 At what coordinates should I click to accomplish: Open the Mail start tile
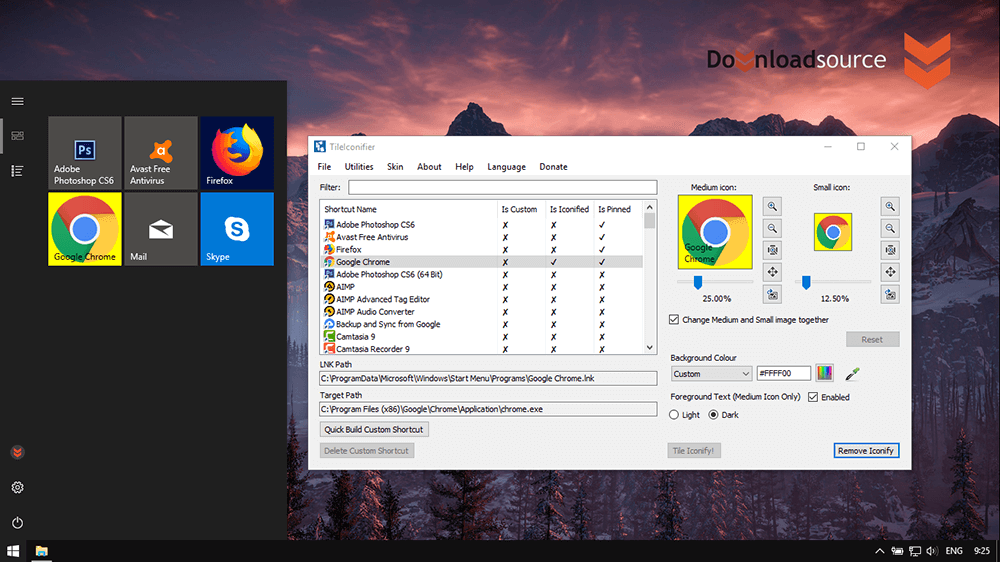[x=161, y=229]
